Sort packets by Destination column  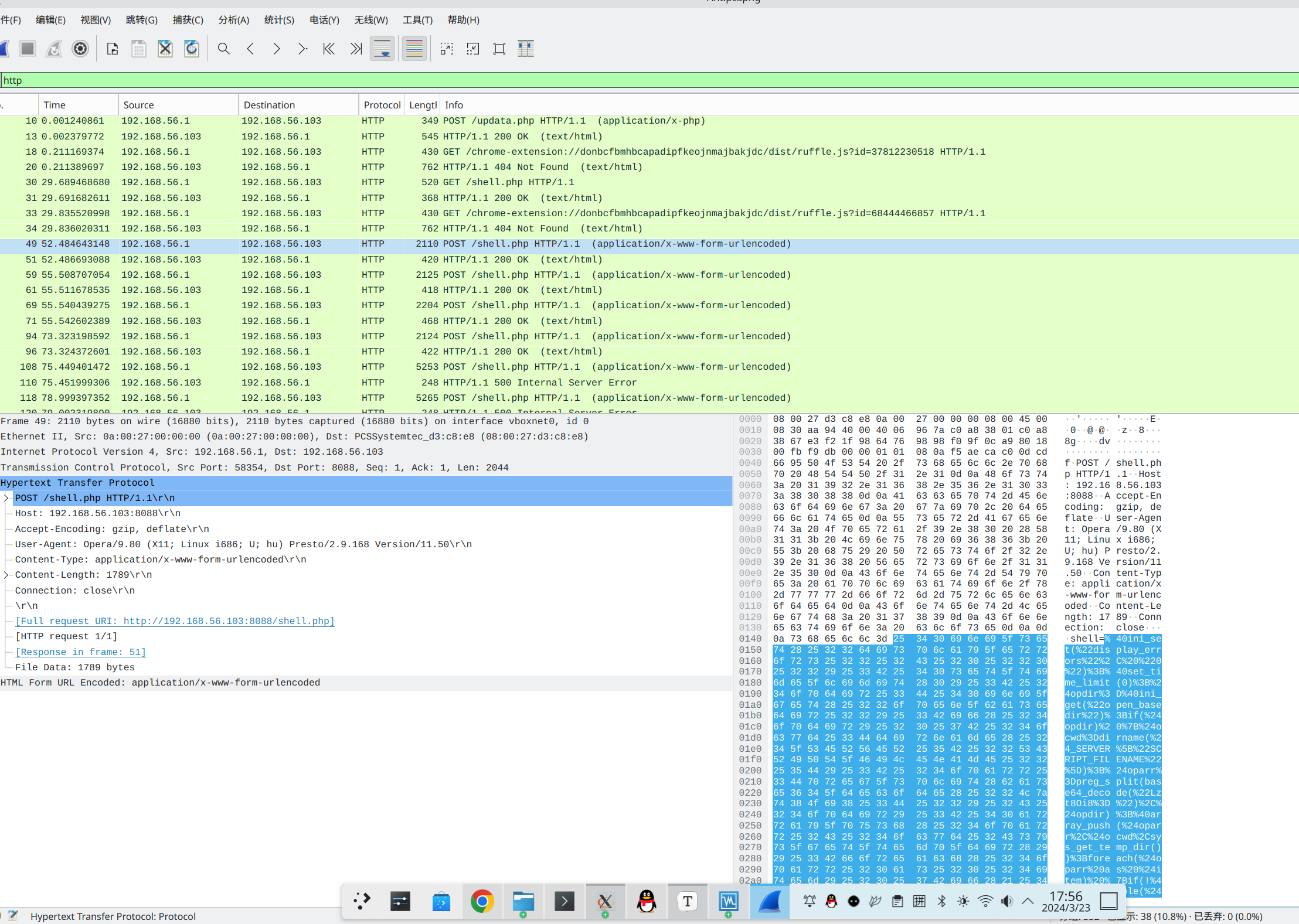[298, 105]
